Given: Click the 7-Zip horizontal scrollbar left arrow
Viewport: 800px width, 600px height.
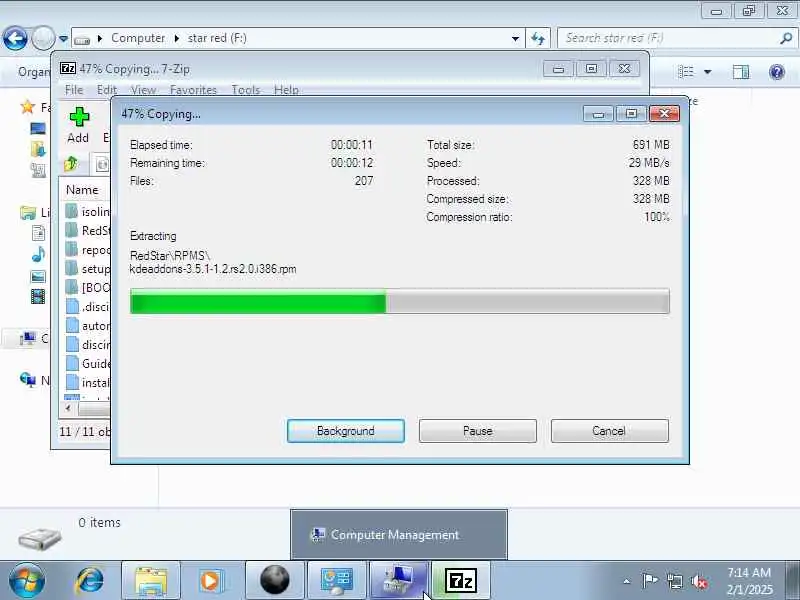Looking at the screenshot, I should coord(68,408).
